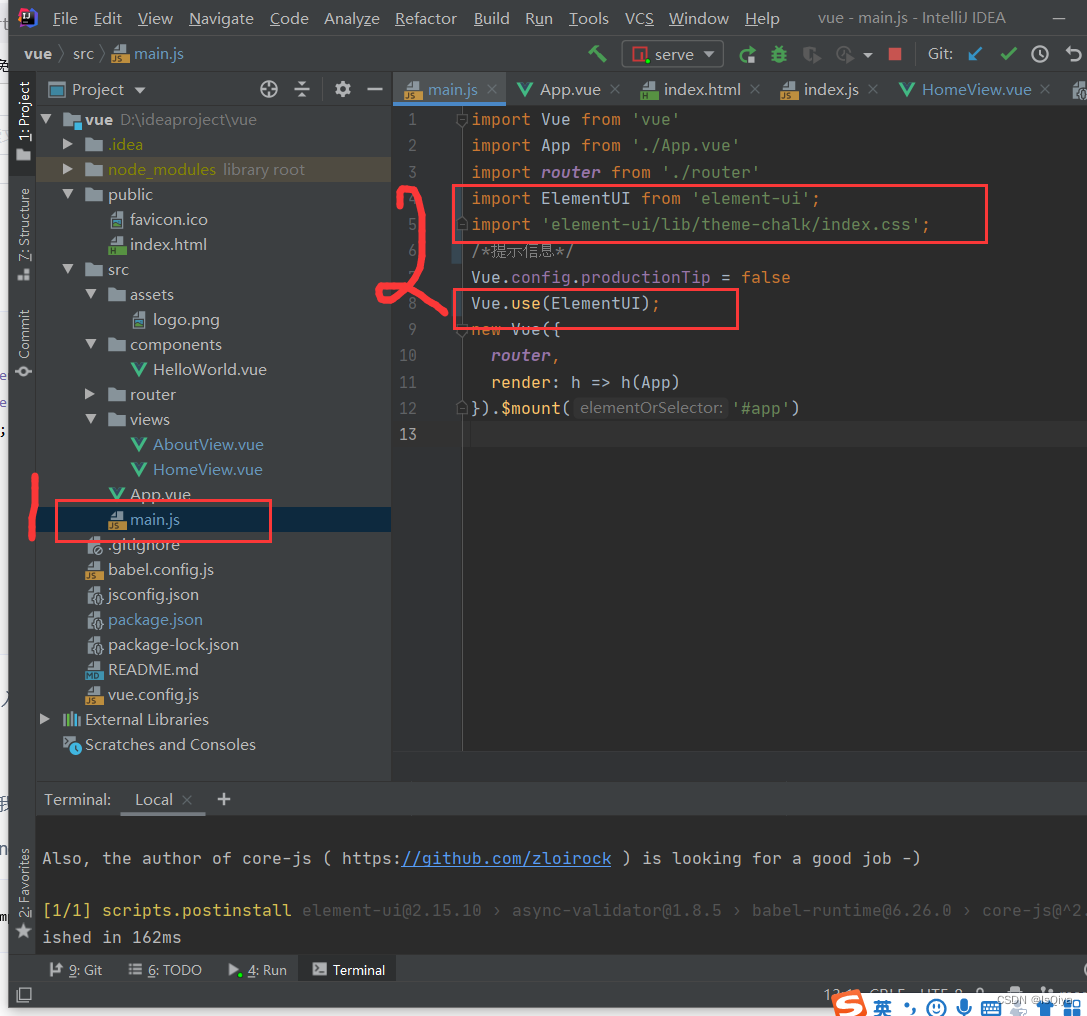
Task: Open the serve run configuration dropdown
Action: [672, 54]
